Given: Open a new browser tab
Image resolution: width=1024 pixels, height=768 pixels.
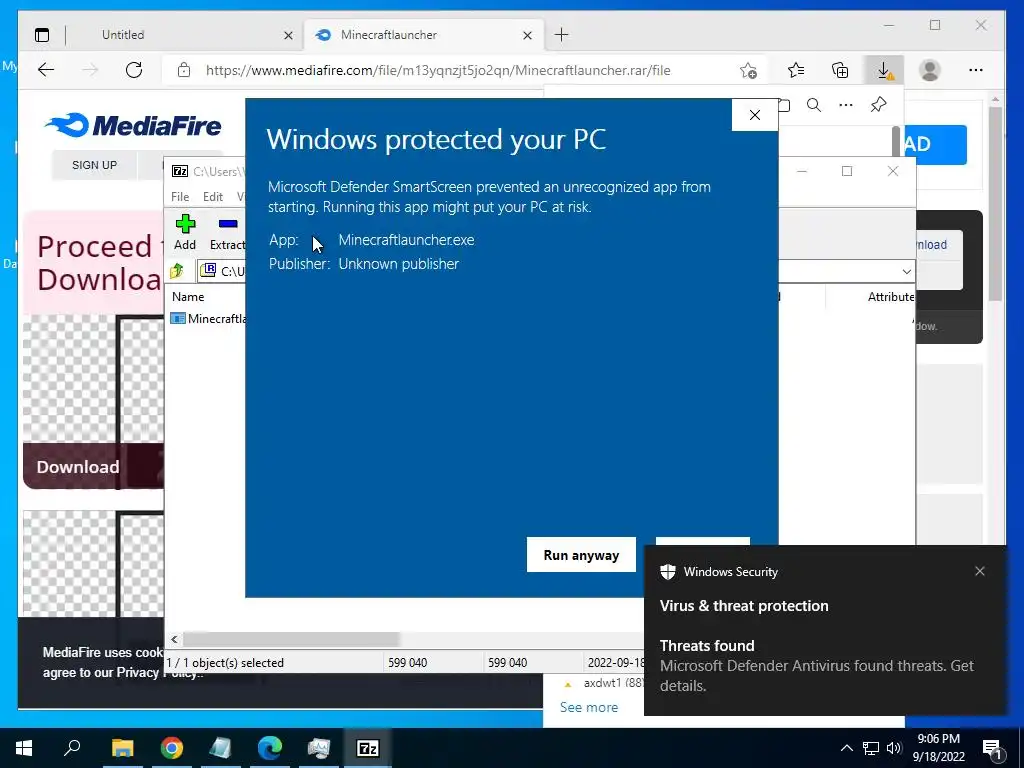Looking at the screenshot, I should point(562,35).
